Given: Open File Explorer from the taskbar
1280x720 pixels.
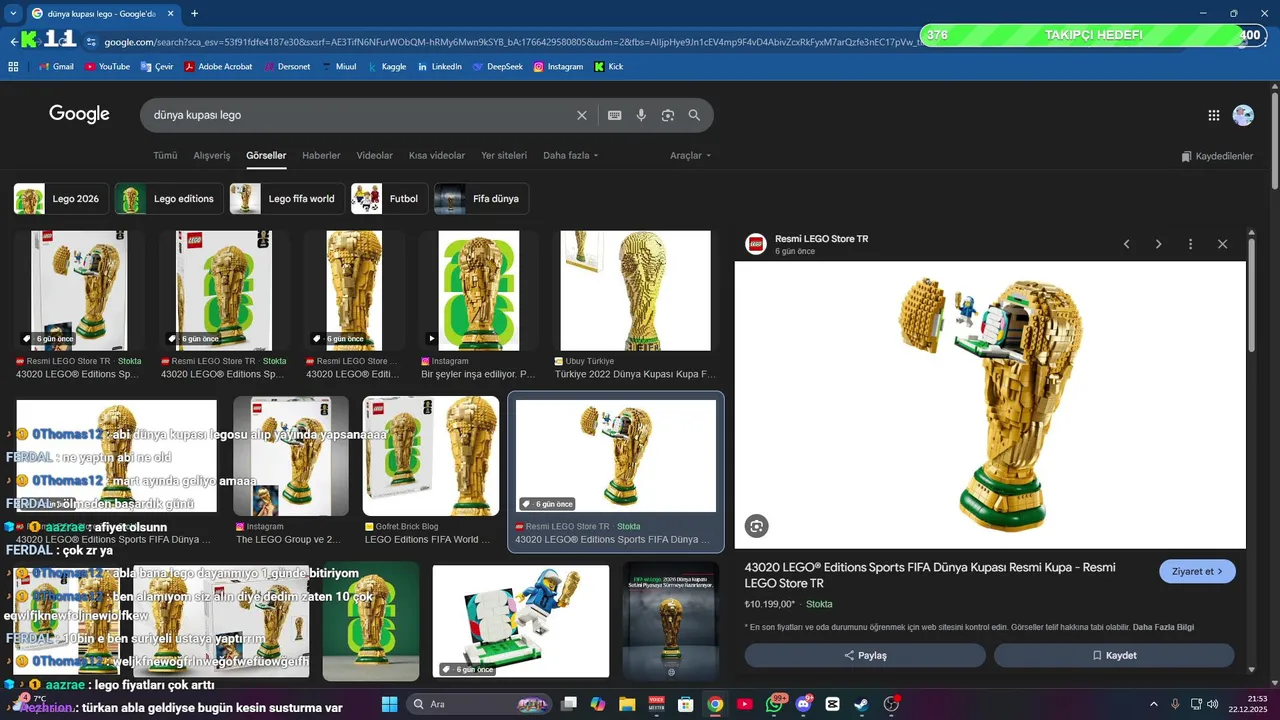Looking at the screenshot, I should [x=627, y=704].
